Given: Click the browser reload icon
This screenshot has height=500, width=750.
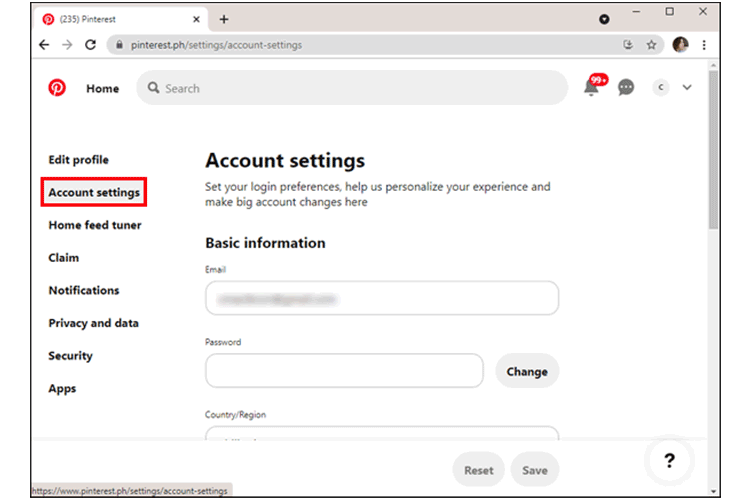Looking at the screenshot, I should click(91, 45).
